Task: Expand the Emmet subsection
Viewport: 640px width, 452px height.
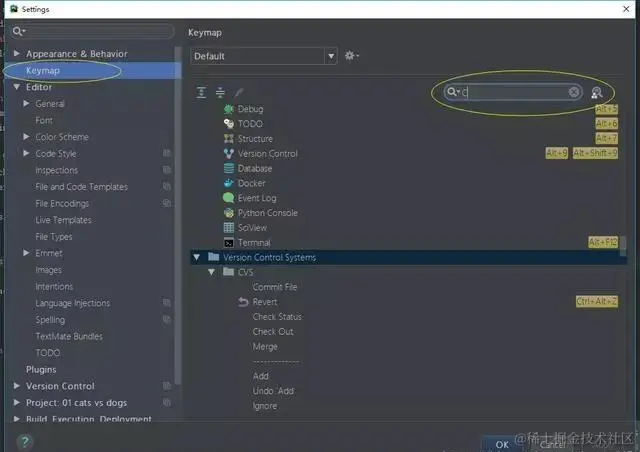Action: click(x=26, y=253)
